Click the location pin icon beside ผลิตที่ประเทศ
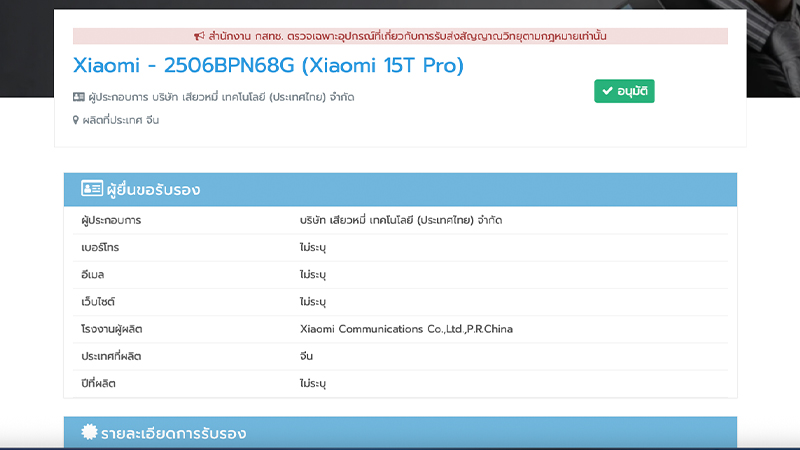The image size is (800, 450). pyautogui.click(x=76, y=120)
